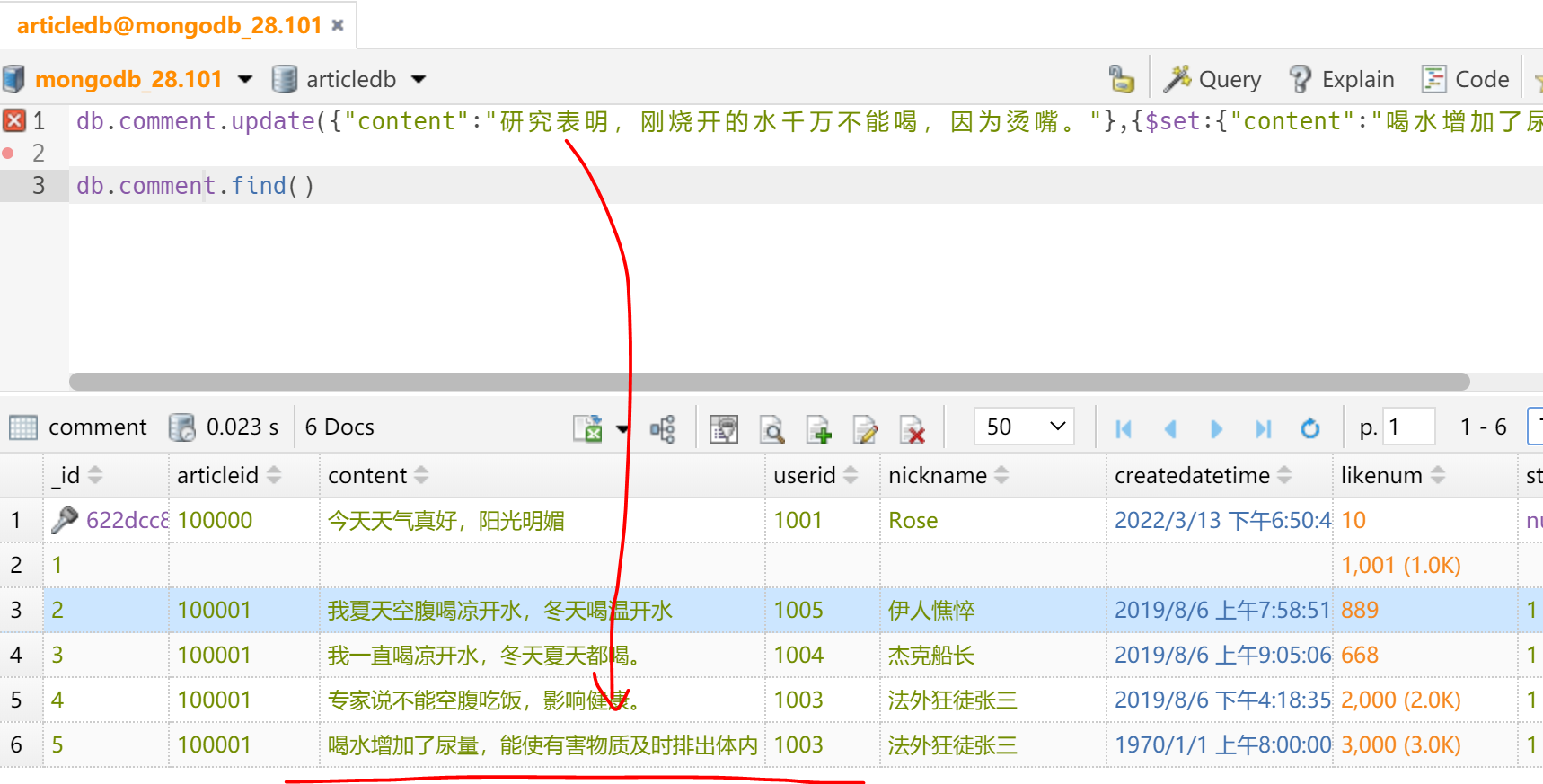
Task: Close the articledb@mongodb_28.101 tab
Action: click(x=338, y=26)
